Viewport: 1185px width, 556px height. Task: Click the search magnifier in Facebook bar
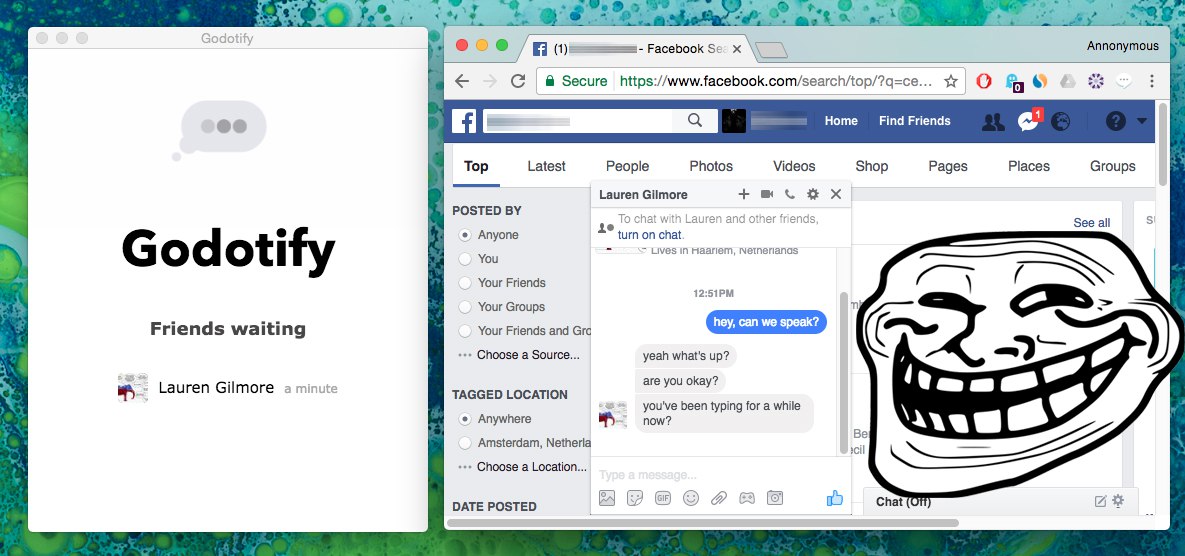coord(695,120)
